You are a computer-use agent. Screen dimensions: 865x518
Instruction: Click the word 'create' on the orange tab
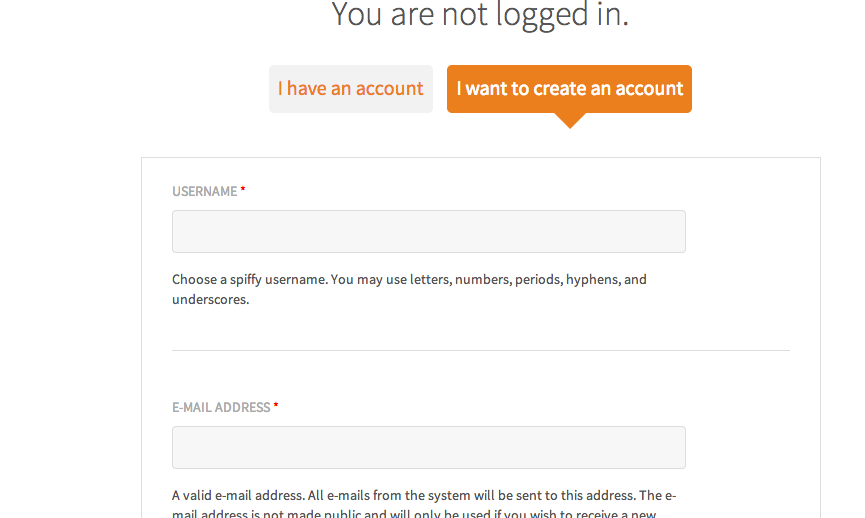[559, 89]
